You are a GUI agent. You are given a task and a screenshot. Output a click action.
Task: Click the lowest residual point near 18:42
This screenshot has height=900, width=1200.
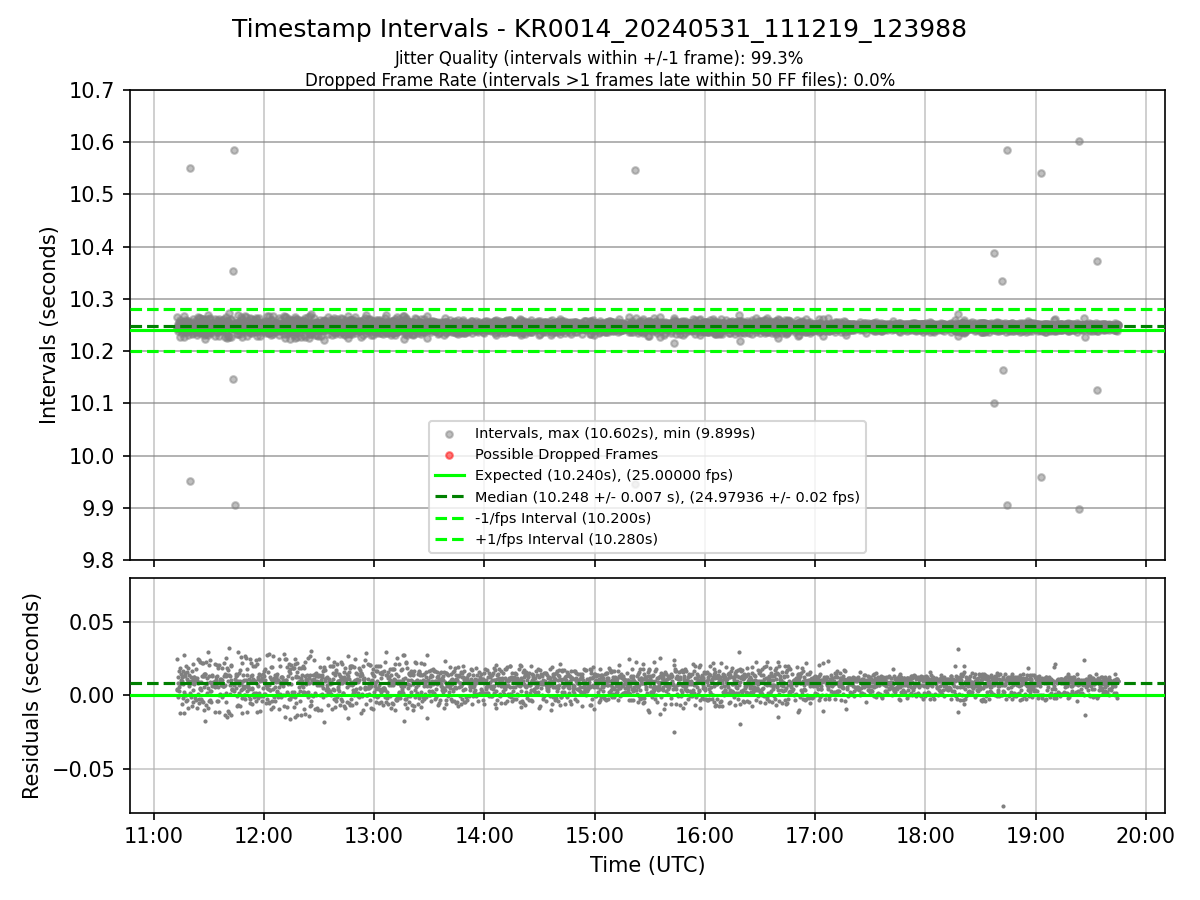[1003, 806]
